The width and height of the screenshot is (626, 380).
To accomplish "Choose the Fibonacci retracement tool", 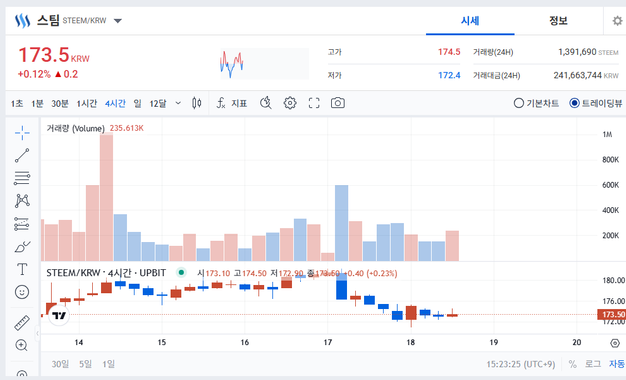I will (x=22, y=178).
